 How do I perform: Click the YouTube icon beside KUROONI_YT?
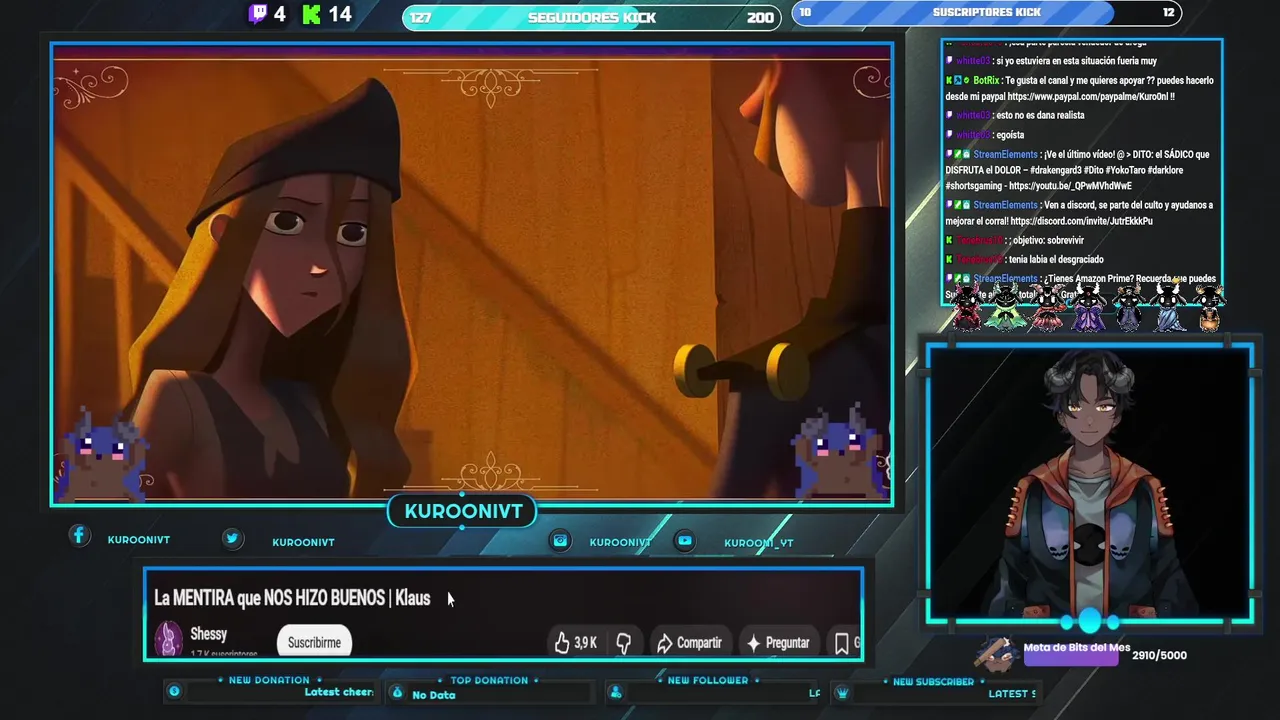pyautogui.click(x=684, y=540)
